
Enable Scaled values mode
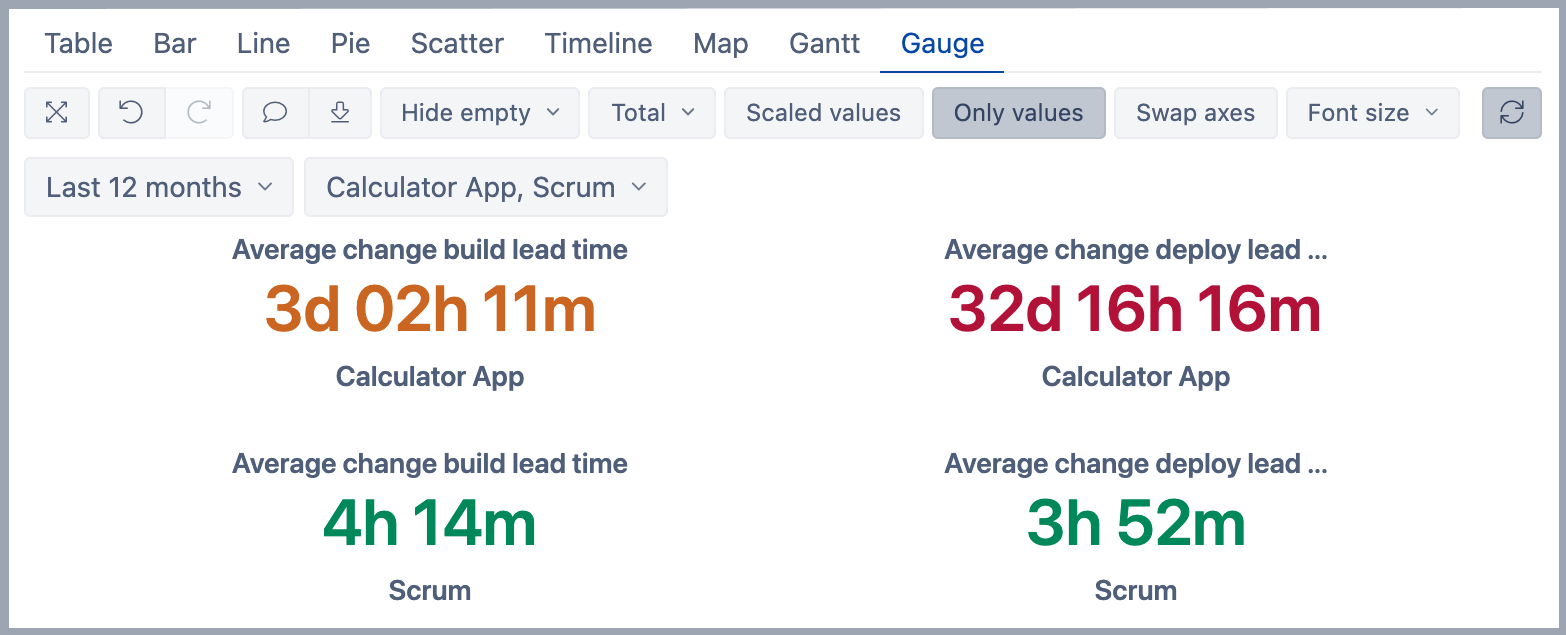tap(823, 113)
